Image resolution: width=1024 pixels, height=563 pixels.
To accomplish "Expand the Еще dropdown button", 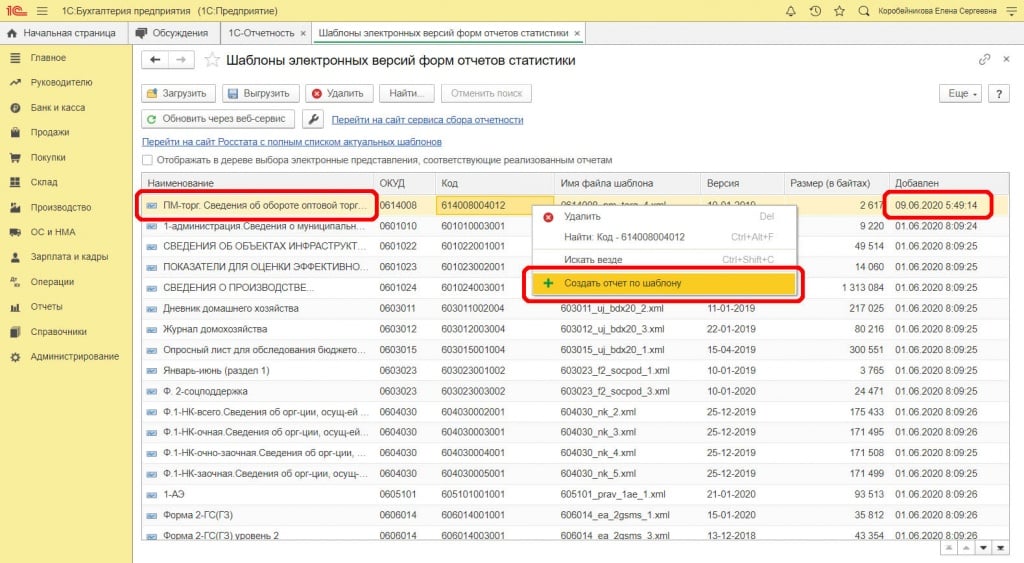I will [959, 93].
